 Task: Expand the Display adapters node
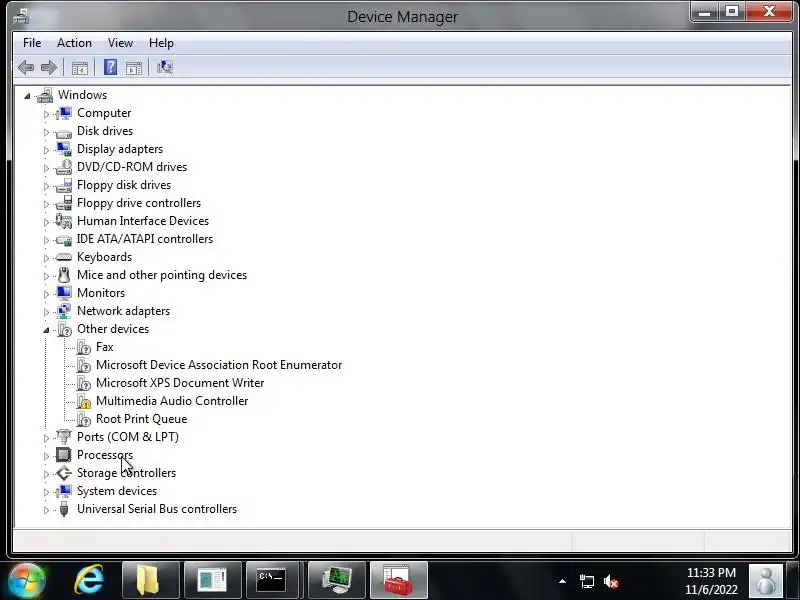click(x=46, y=150)
